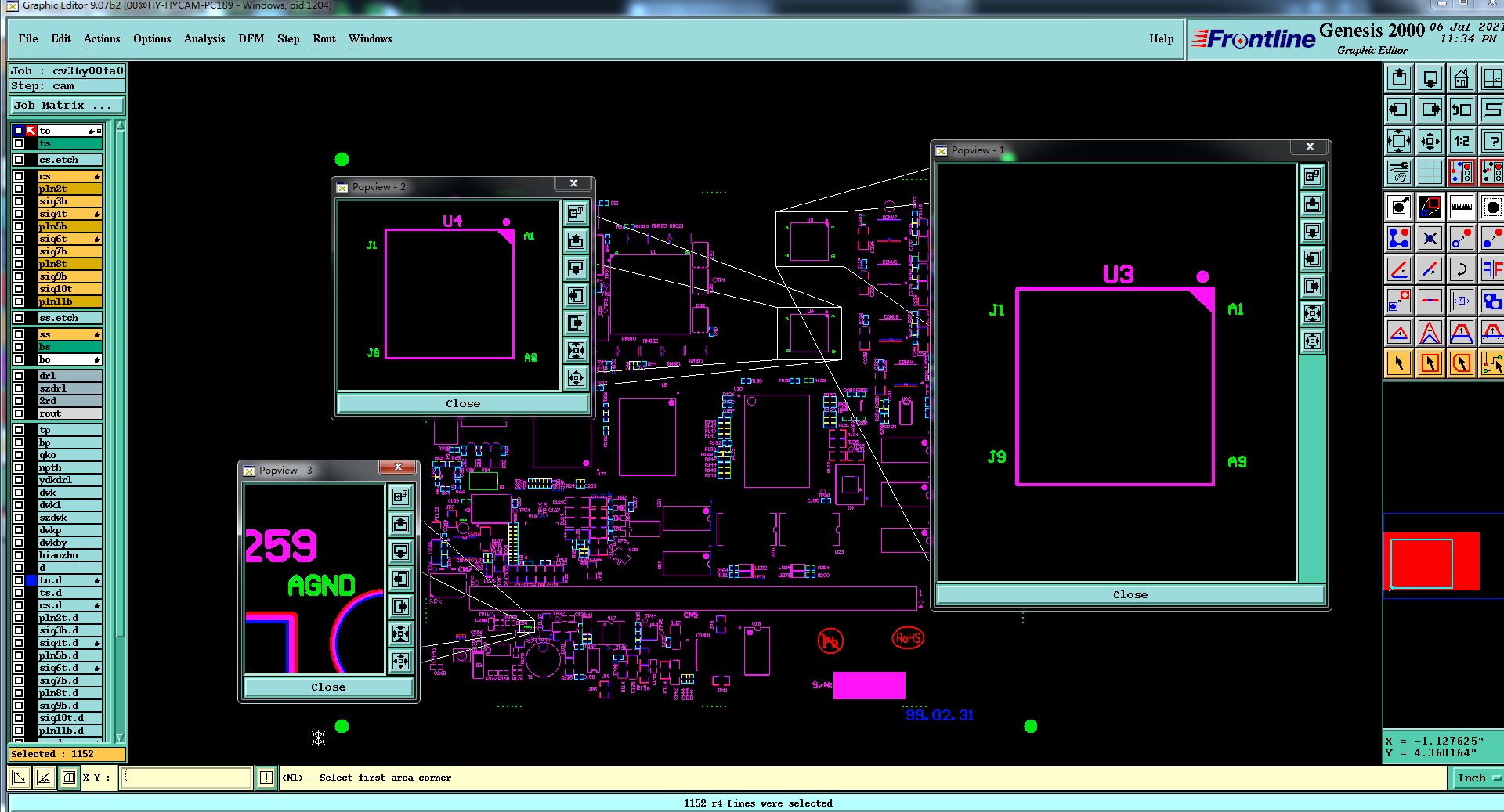Toggle checkbox for layer bs
Viewport: 1504px width, 812px height.
click(x=19, y=347)
